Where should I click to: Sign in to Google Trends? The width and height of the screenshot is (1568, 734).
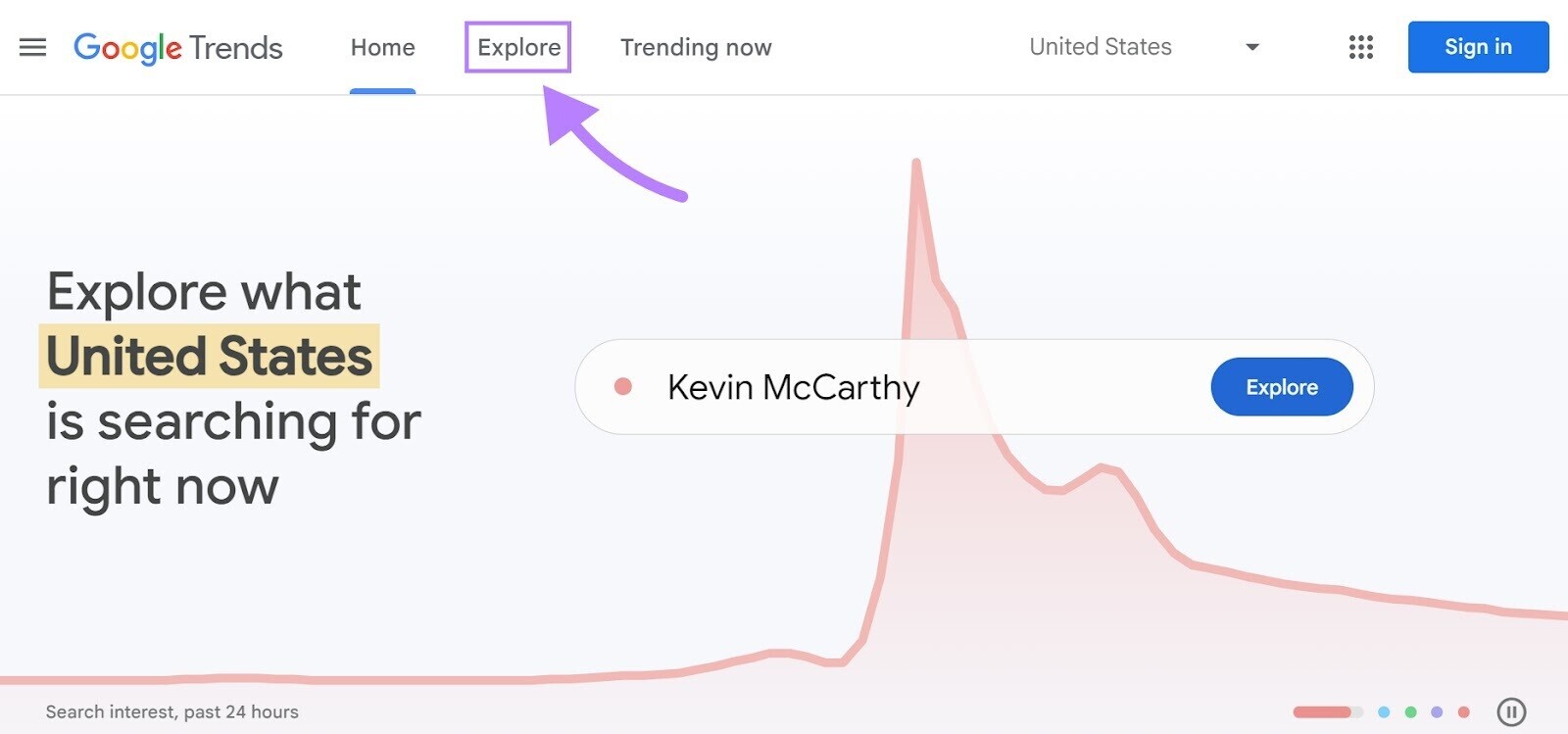tap(1478, 46)
